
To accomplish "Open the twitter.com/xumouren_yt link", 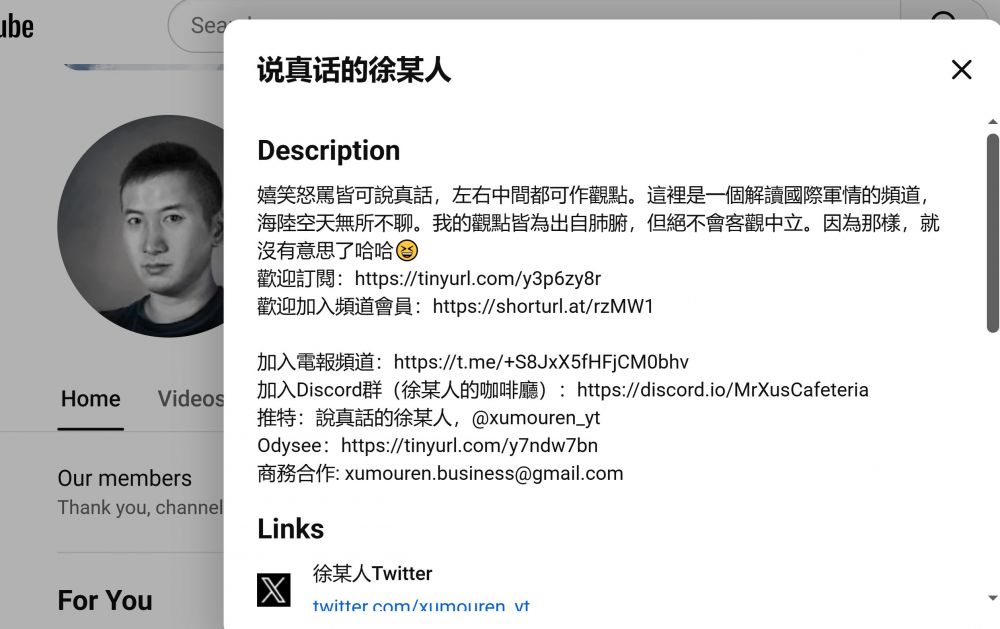I will (421, 605).
